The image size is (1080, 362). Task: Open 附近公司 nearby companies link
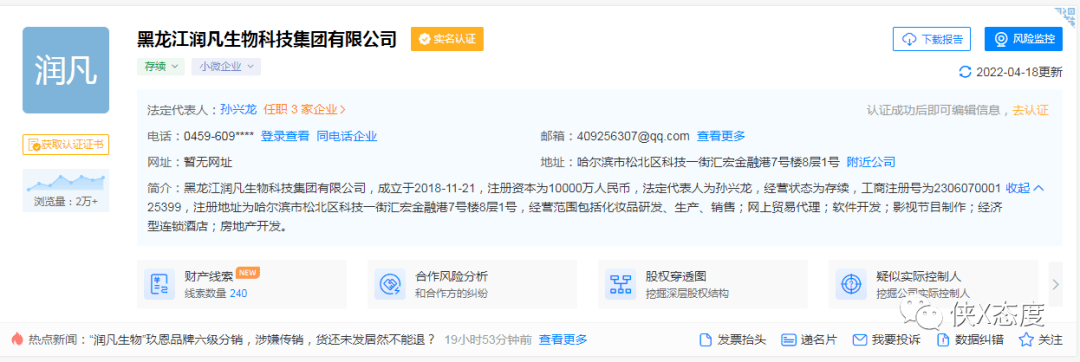pos(871,162)
